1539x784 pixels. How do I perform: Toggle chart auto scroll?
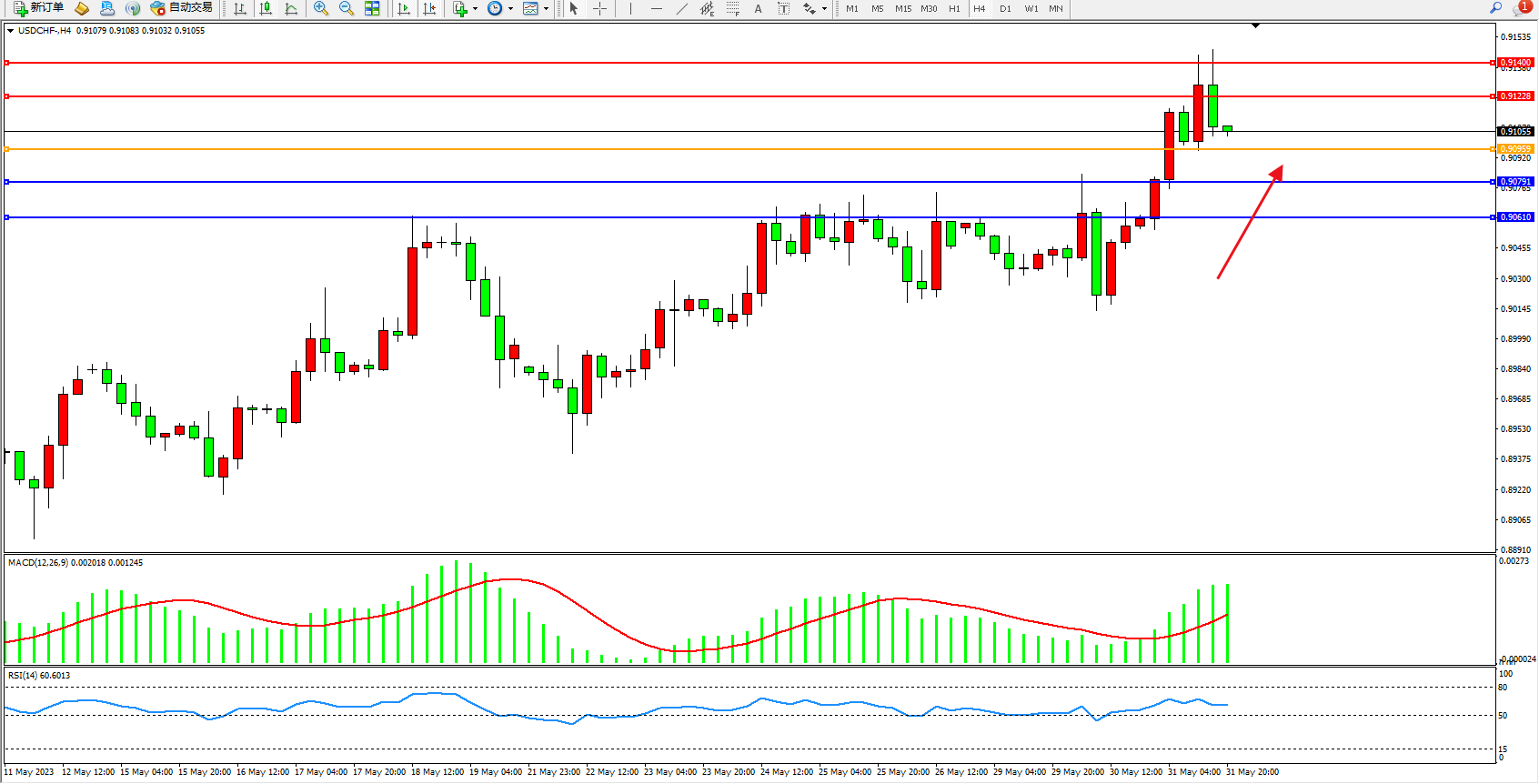404,8
